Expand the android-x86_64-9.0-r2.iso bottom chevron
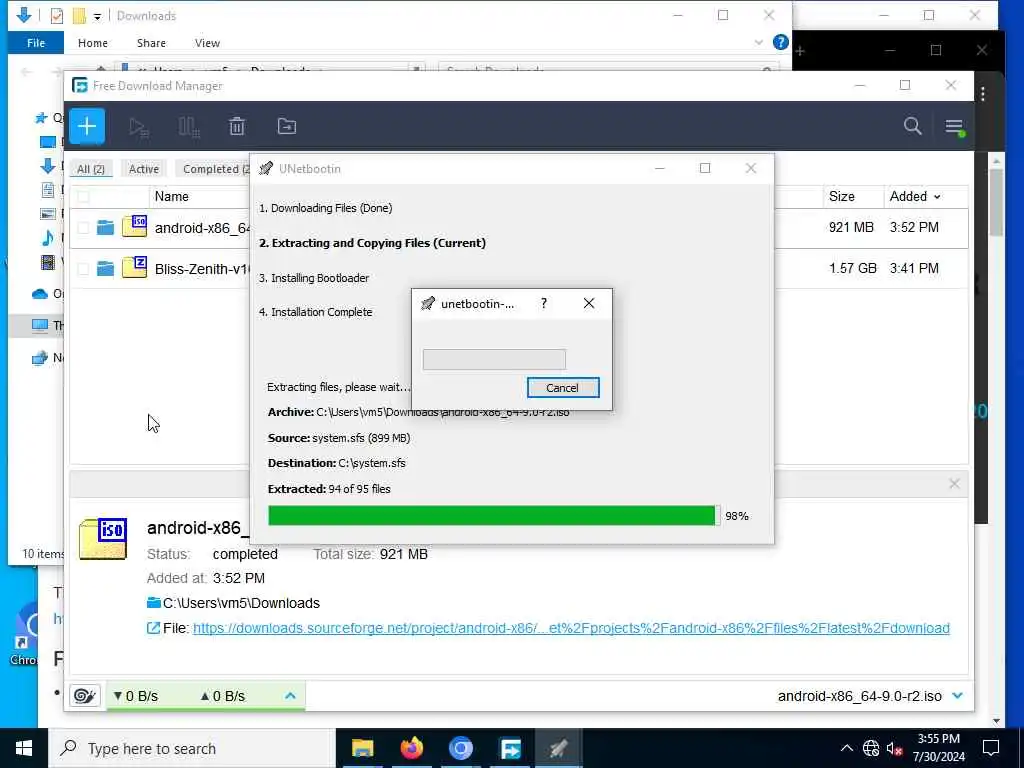The width and height of the screenshot is (1024, 768). pyautogui.click(x=957, y=696)
